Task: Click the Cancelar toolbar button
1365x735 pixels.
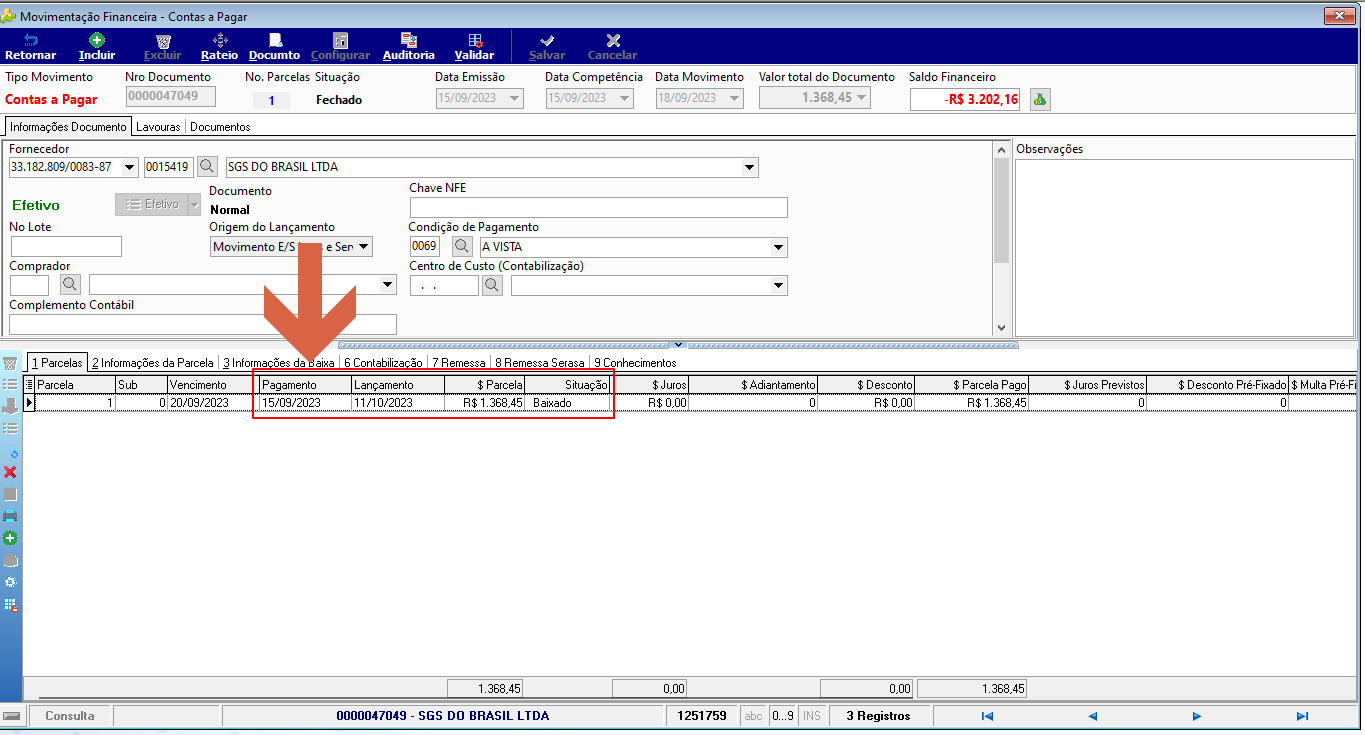Action: [x=612, y=47]
